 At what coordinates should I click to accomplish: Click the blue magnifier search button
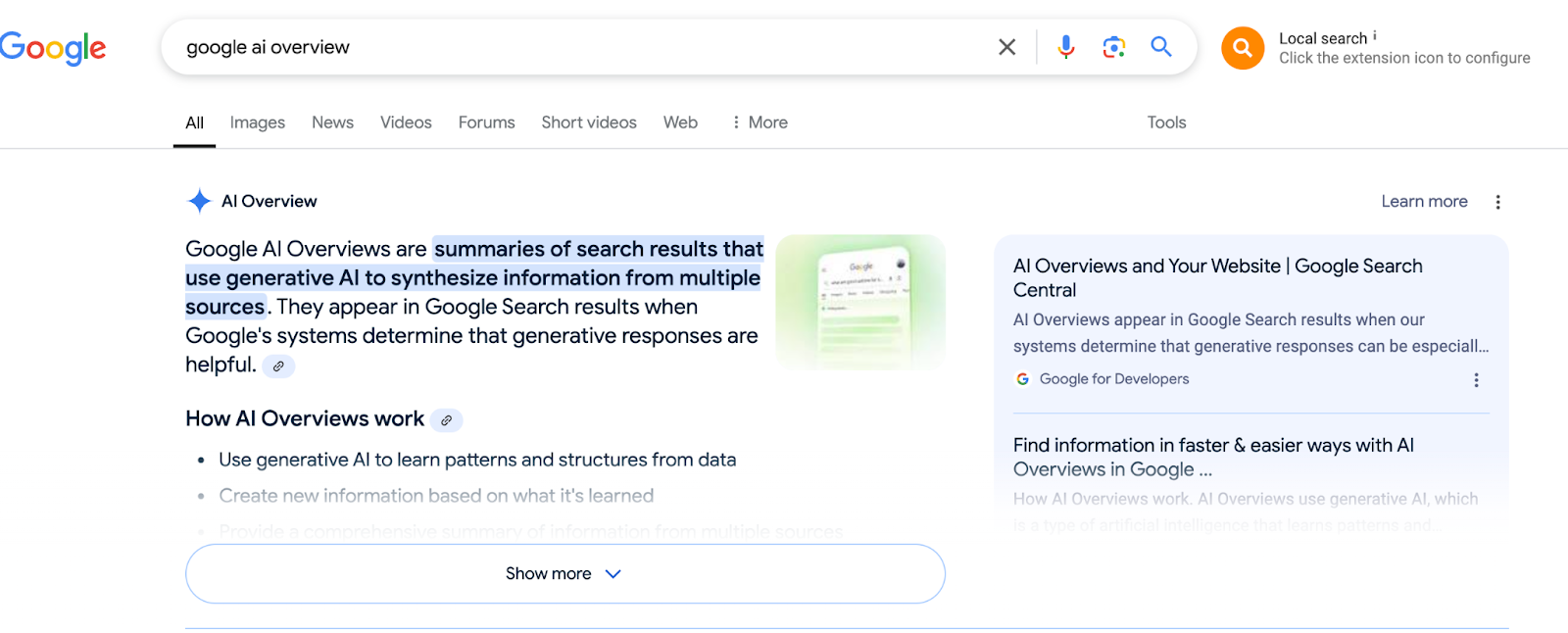[1161, 47]
